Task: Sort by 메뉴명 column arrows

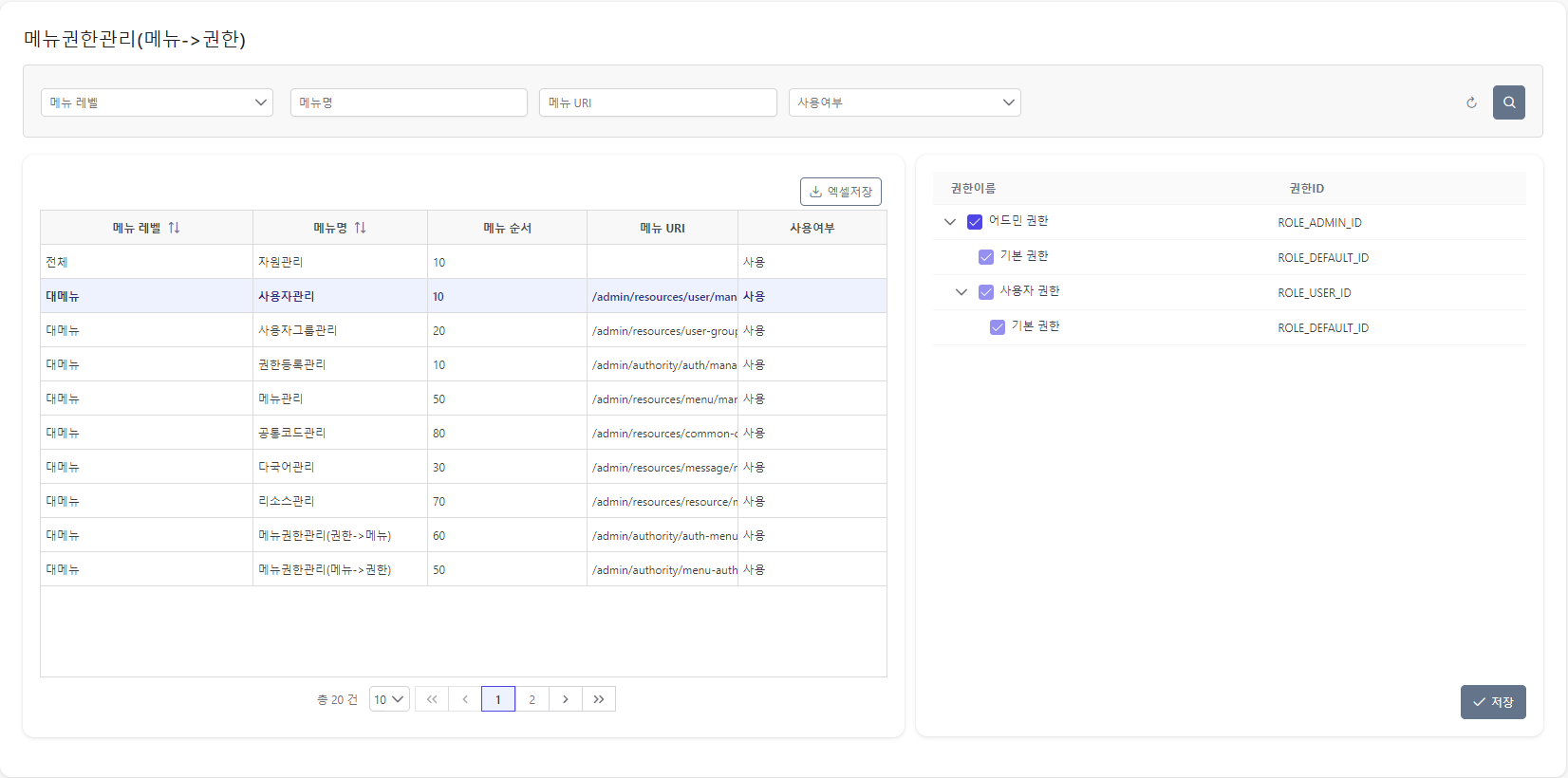Action: pyautogui.click(x=360, y=228)
